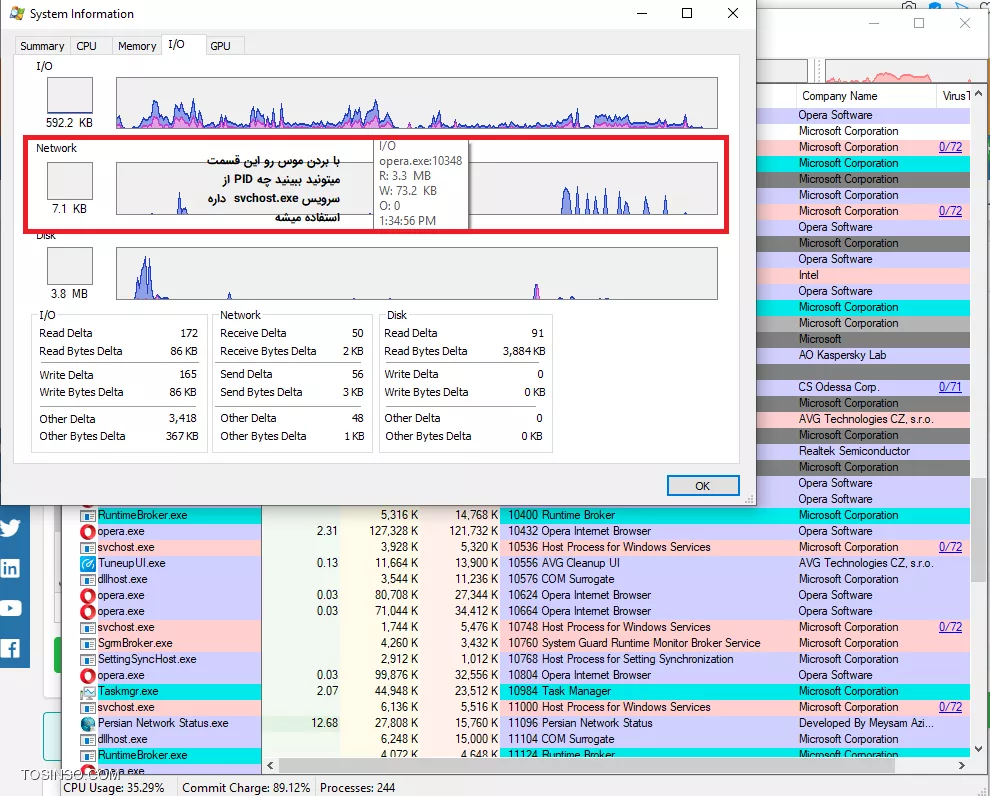The image size is (990, 796).
Task: Click the 'CPU Usage: 35.29%' status bar entry
Action: (114, 788)
